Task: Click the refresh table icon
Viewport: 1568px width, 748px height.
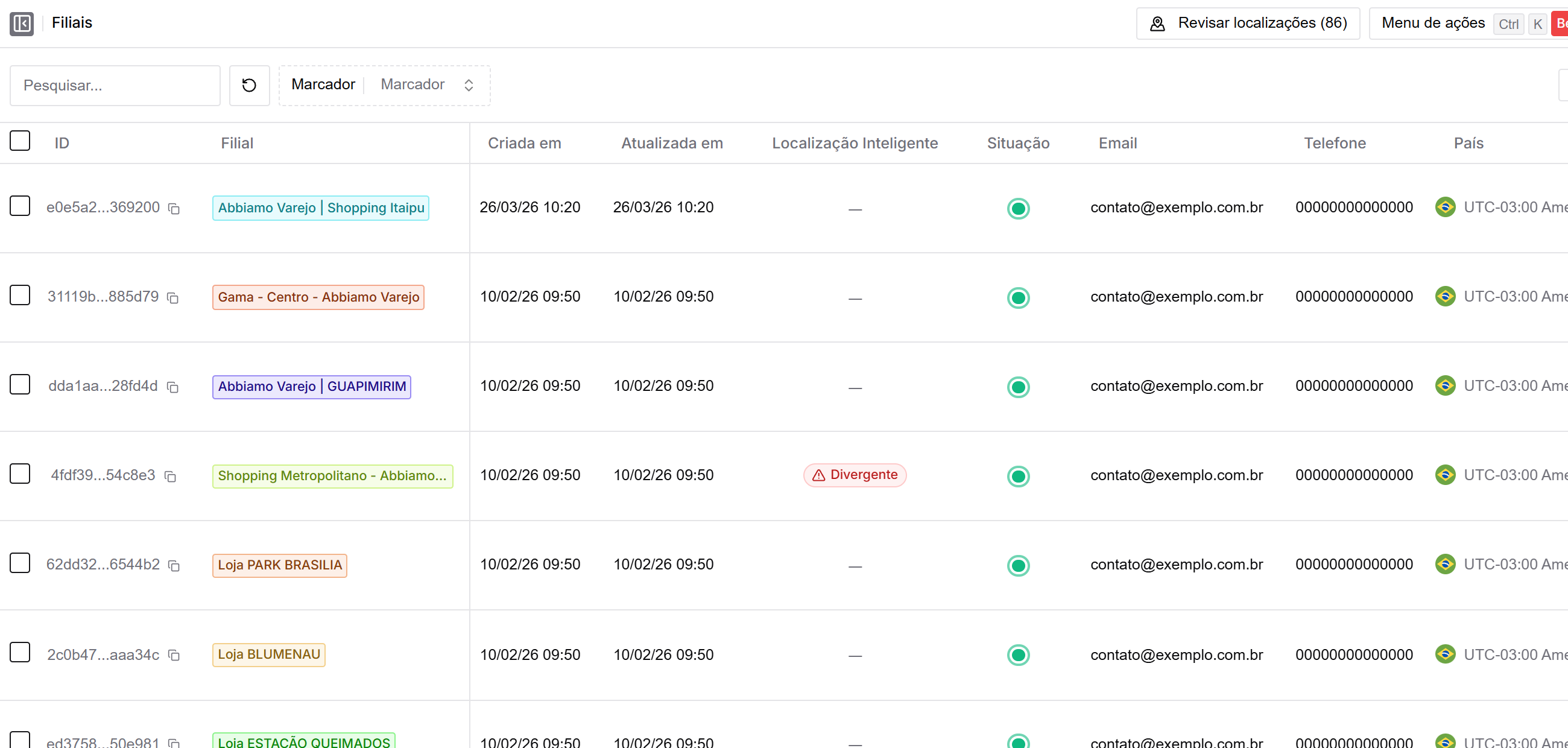Action: tap(249, 85)
